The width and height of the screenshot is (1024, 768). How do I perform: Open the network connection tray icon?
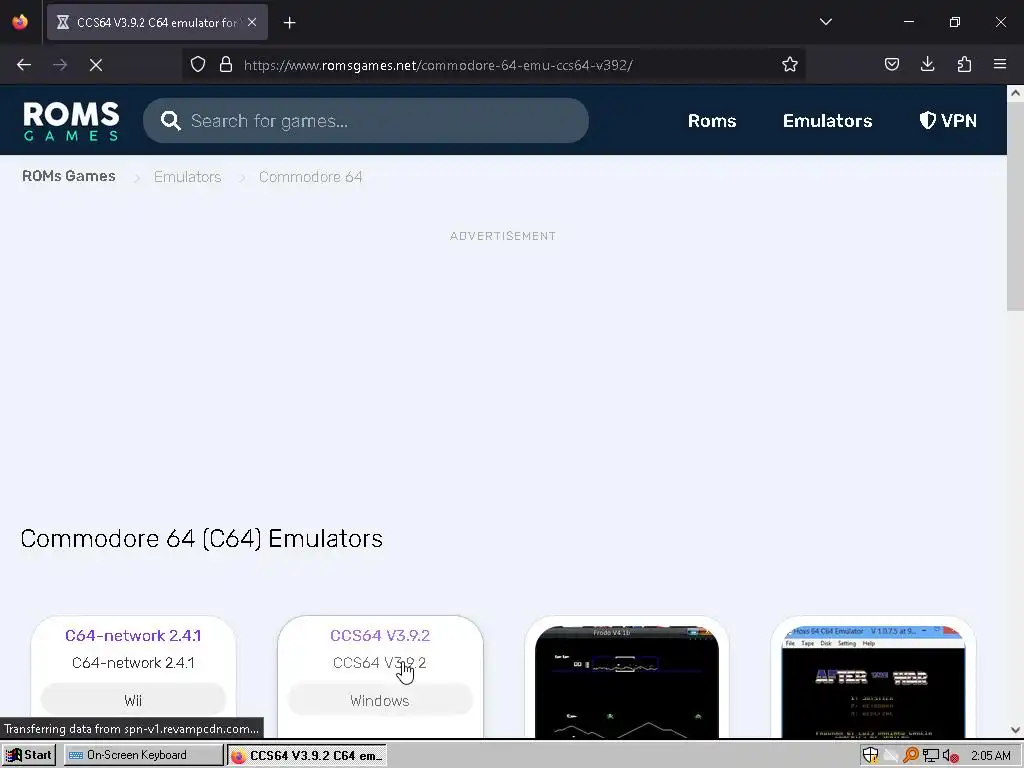[931, 756]
